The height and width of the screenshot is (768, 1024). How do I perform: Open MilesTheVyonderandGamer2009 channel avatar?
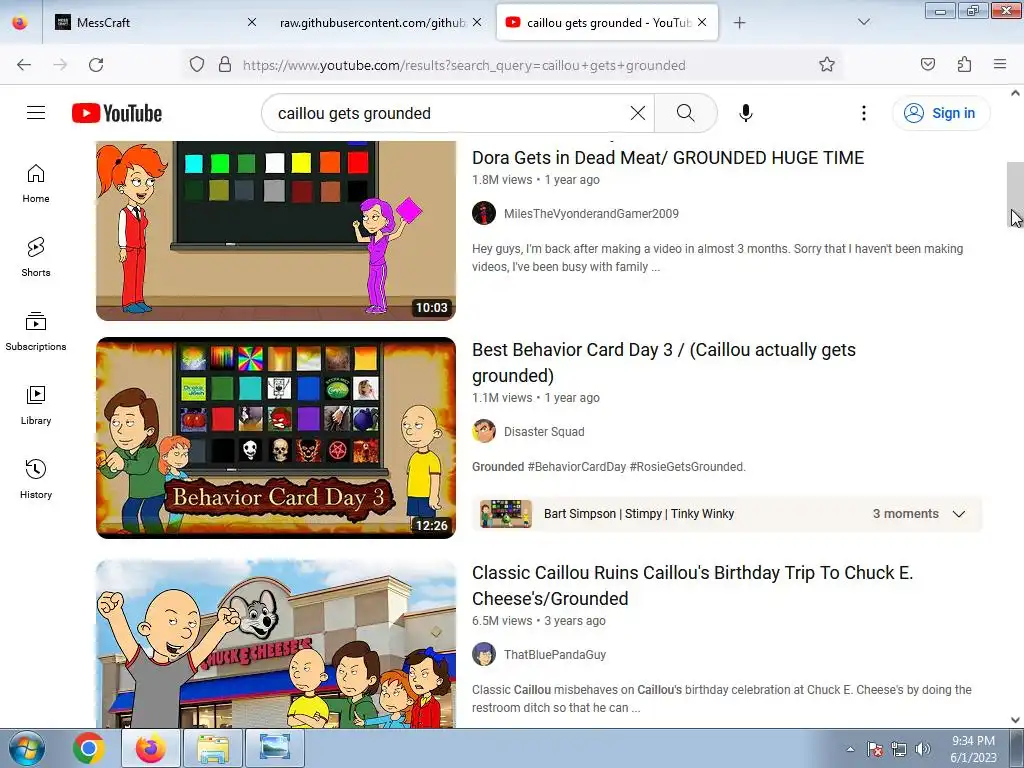pos(484,214)
